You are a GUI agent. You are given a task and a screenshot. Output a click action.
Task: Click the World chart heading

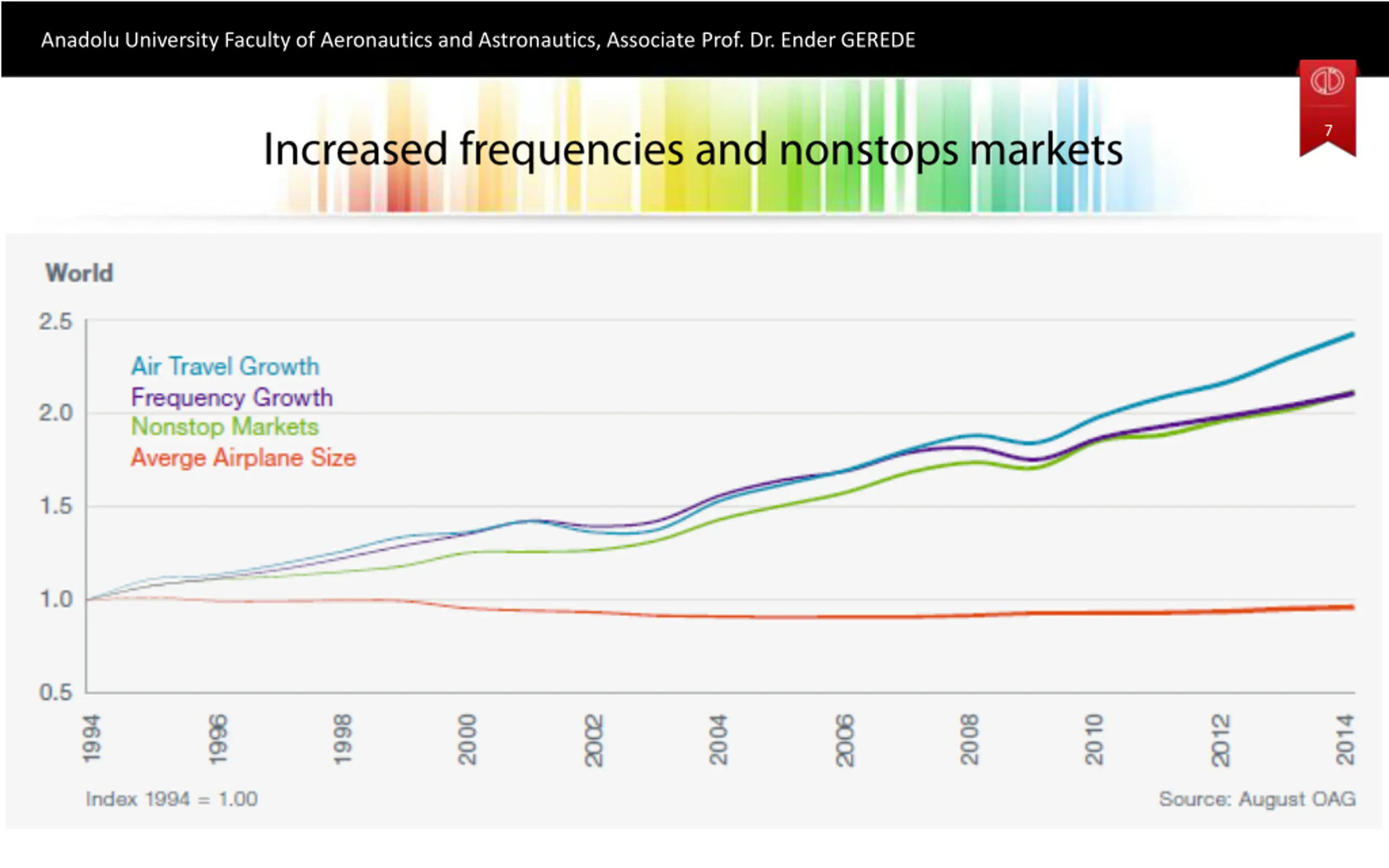(79, 273)
